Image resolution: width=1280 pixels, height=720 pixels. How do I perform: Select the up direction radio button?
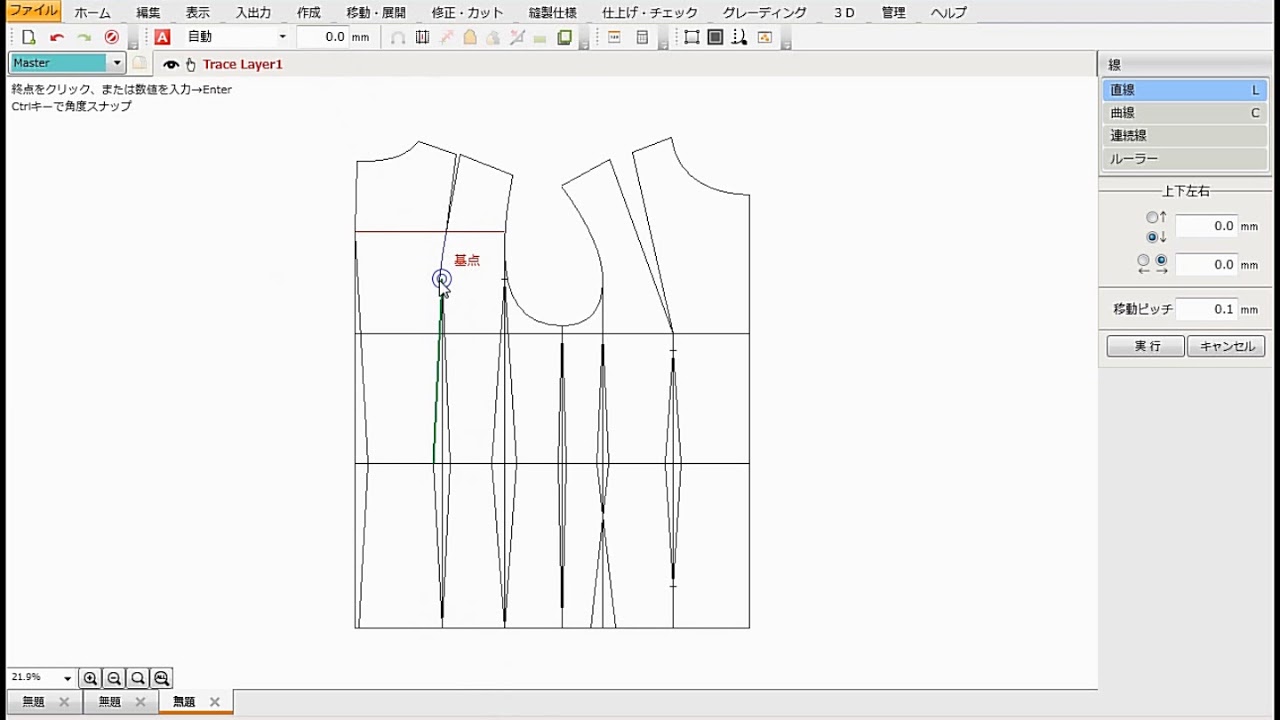tap(1152, 217)
